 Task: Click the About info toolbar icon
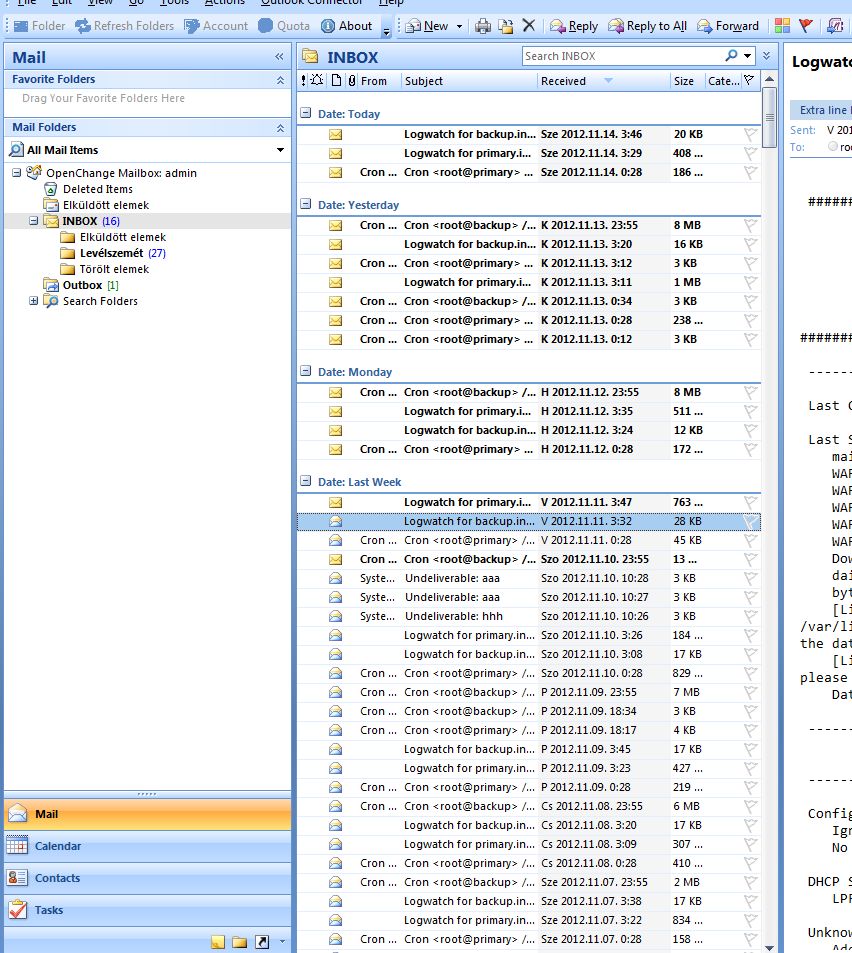click(346, 26)
